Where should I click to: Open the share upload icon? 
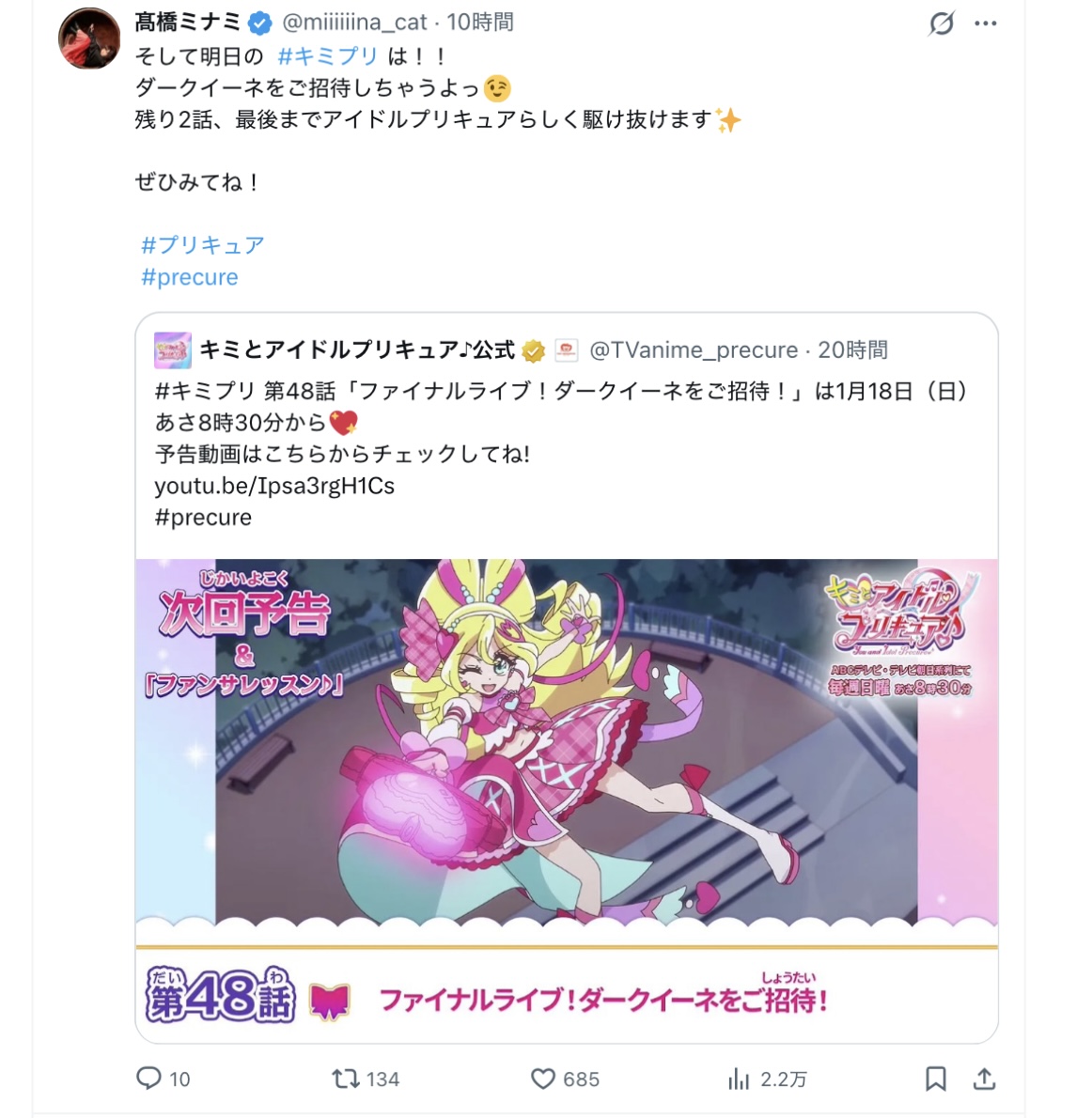(984, 1079)
